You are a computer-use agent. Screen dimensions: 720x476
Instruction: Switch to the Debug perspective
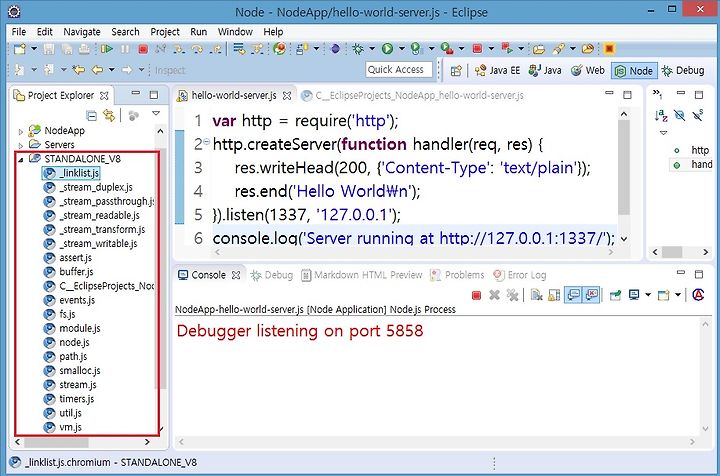click(683, 70)
